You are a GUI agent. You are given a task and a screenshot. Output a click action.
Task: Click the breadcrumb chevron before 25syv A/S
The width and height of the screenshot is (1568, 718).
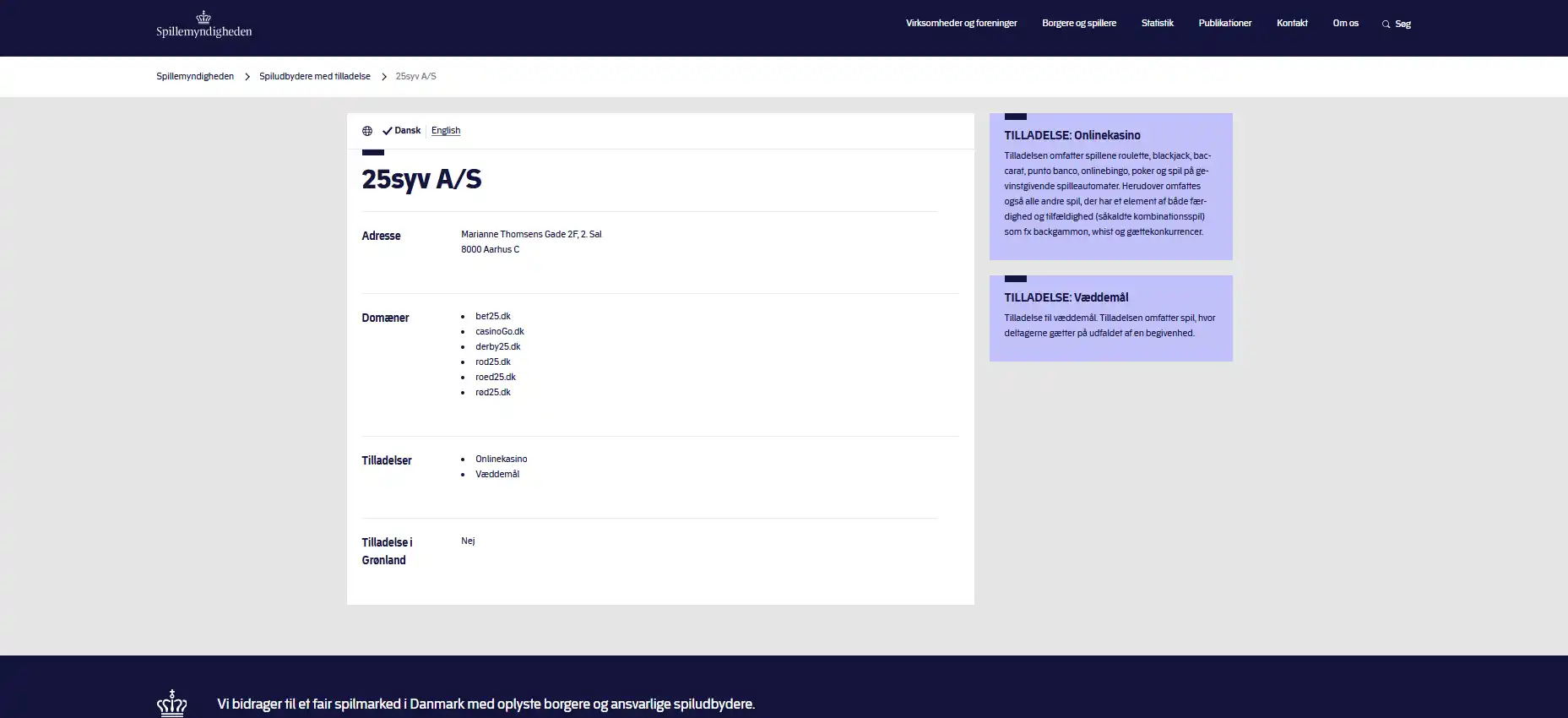(x=384, y=77)
